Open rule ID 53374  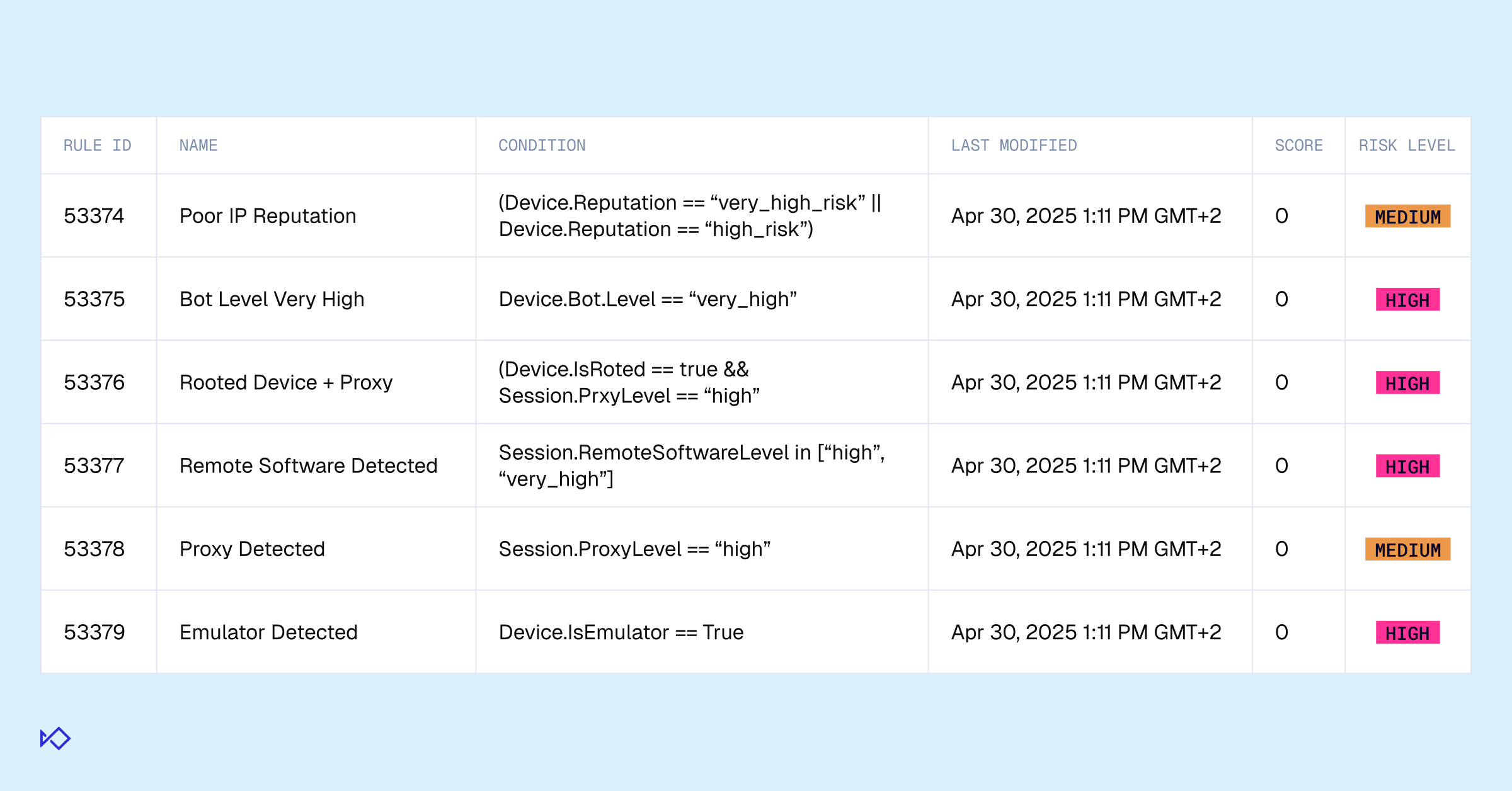94,216
